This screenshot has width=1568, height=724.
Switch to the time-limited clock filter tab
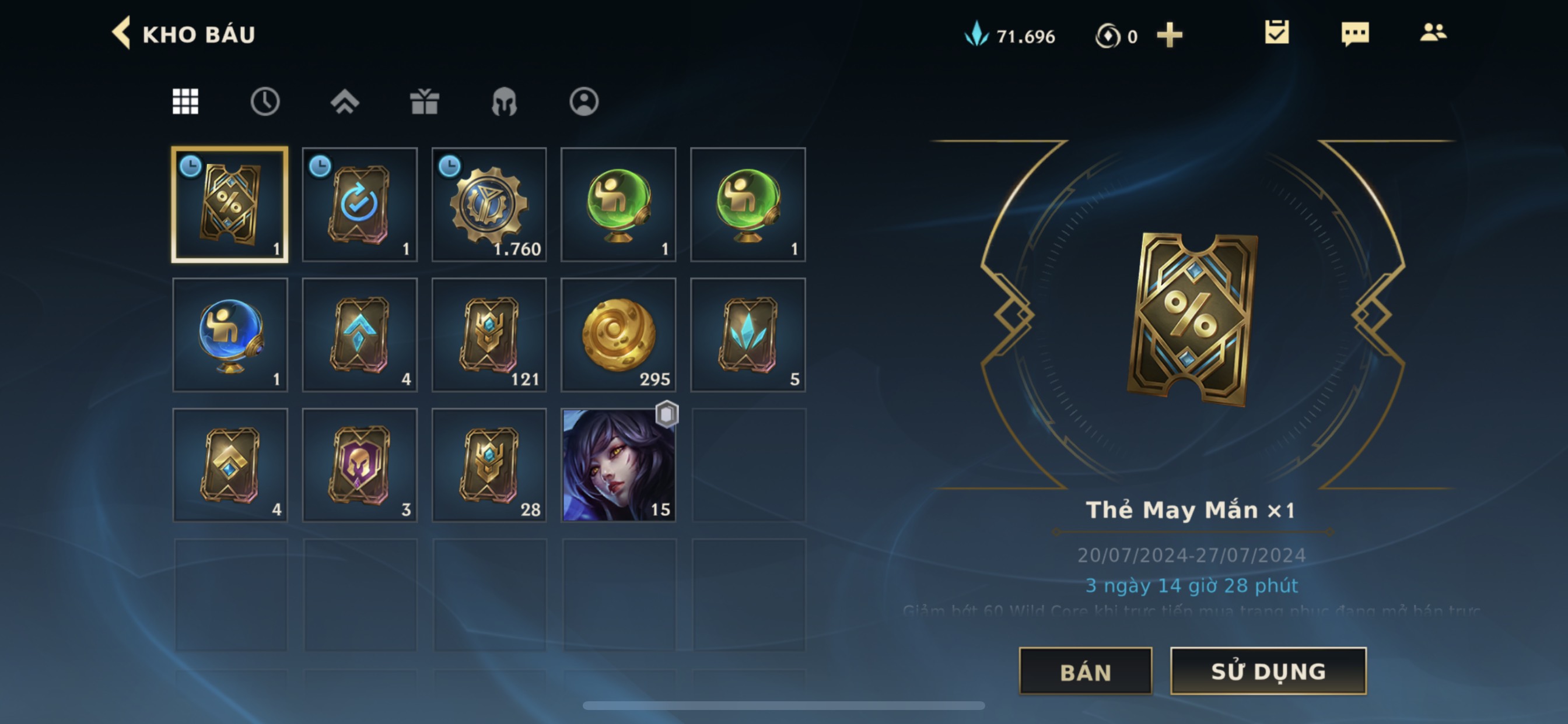(265, 101)
